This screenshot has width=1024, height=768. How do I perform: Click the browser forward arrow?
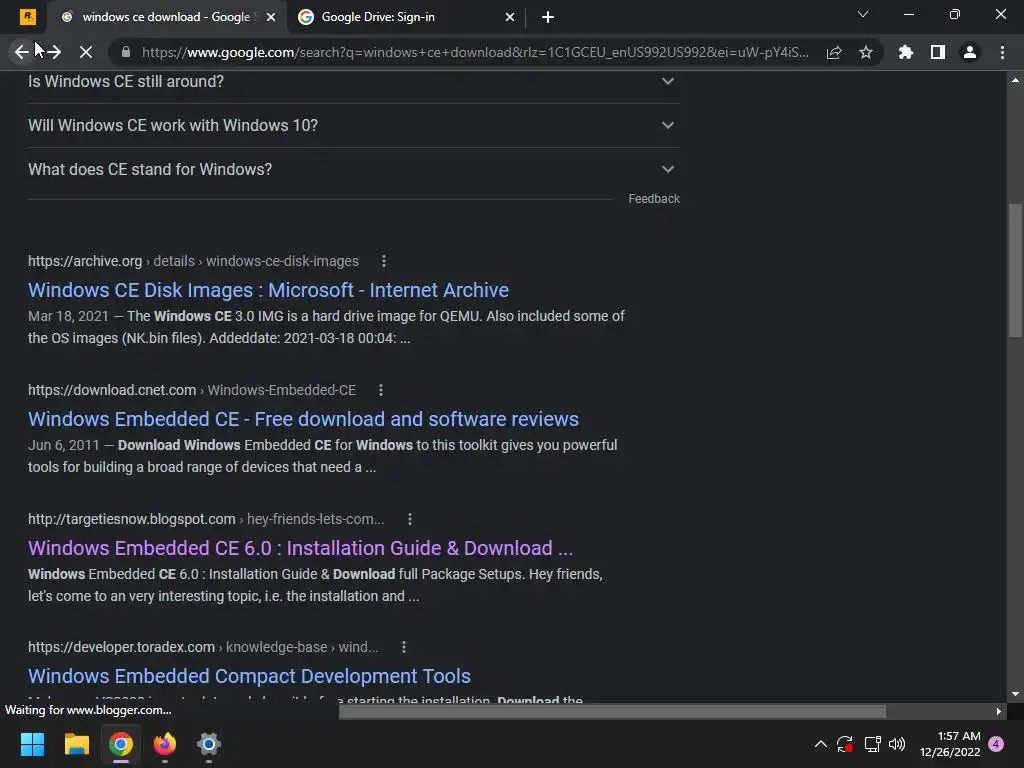[54, 52]
